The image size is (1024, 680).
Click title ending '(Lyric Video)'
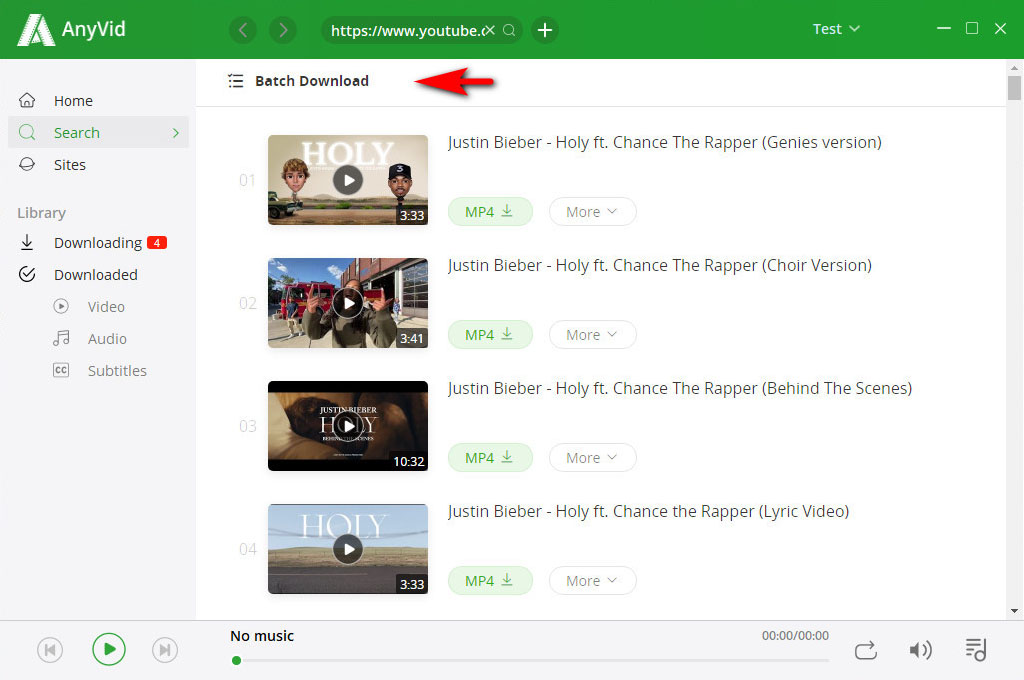pyautogui.click(x=648, y=511)
